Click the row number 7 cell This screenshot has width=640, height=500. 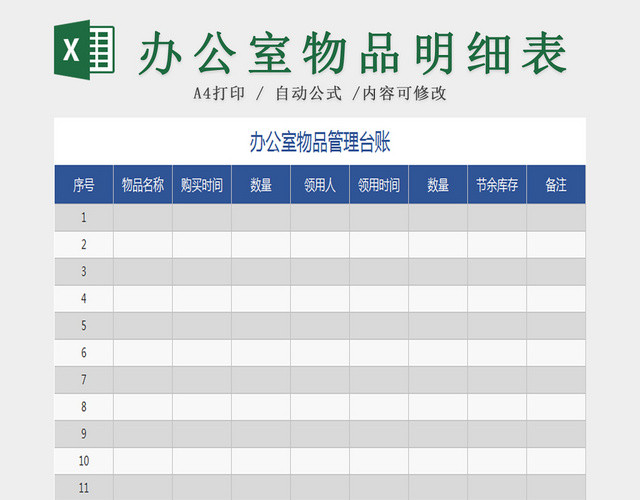click(84, 380)
